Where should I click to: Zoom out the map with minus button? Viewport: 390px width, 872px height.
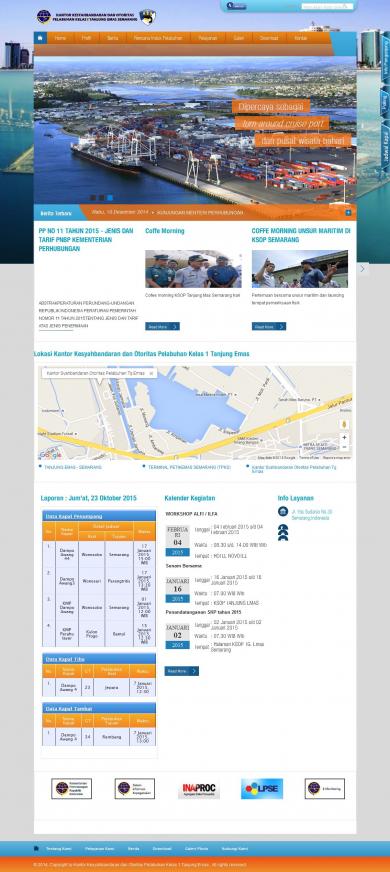[x=344, y=447]
